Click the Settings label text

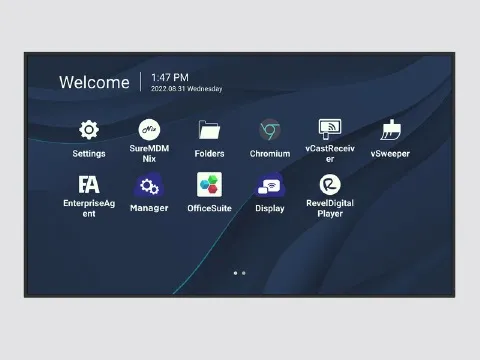(x=89, y=154)
